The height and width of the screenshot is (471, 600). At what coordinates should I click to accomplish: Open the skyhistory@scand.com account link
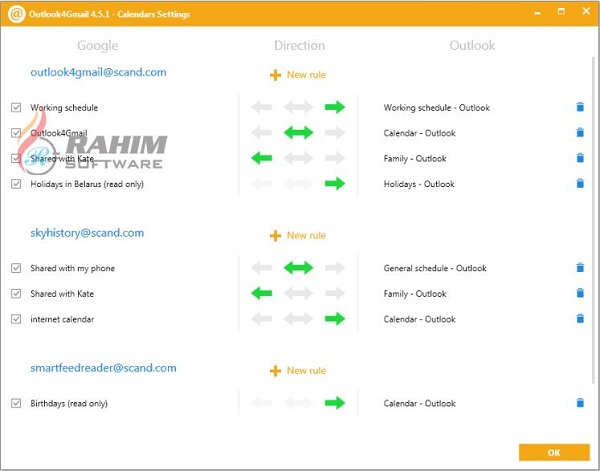87,233
